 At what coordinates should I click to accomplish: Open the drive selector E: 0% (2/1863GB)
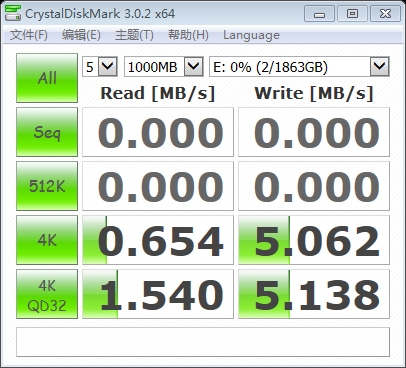(299, 67)
